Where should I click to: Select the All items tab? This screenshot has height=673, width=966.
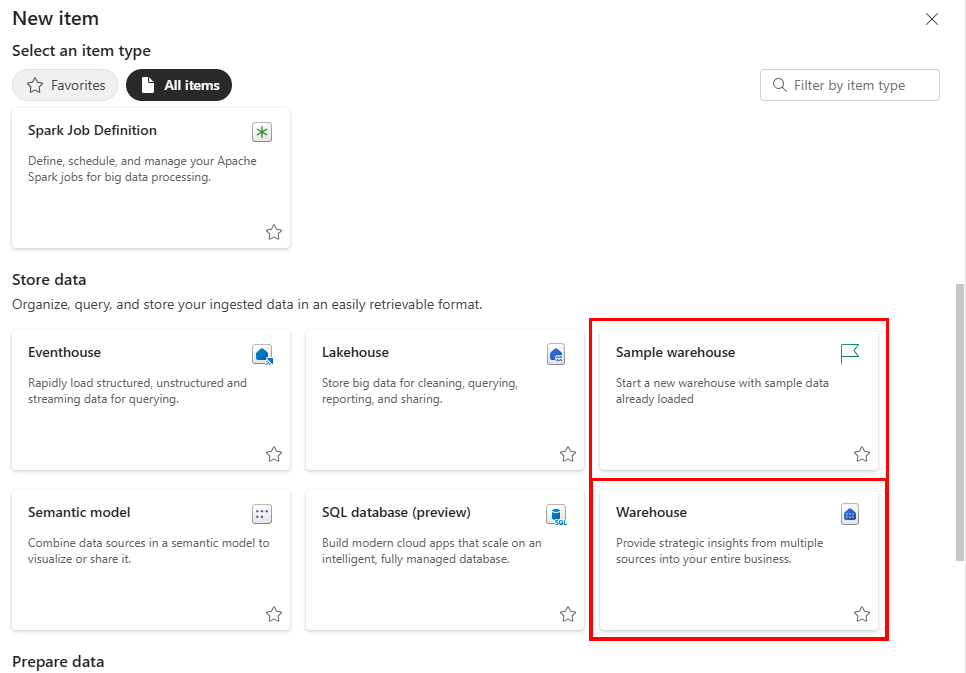click(179, 85)
